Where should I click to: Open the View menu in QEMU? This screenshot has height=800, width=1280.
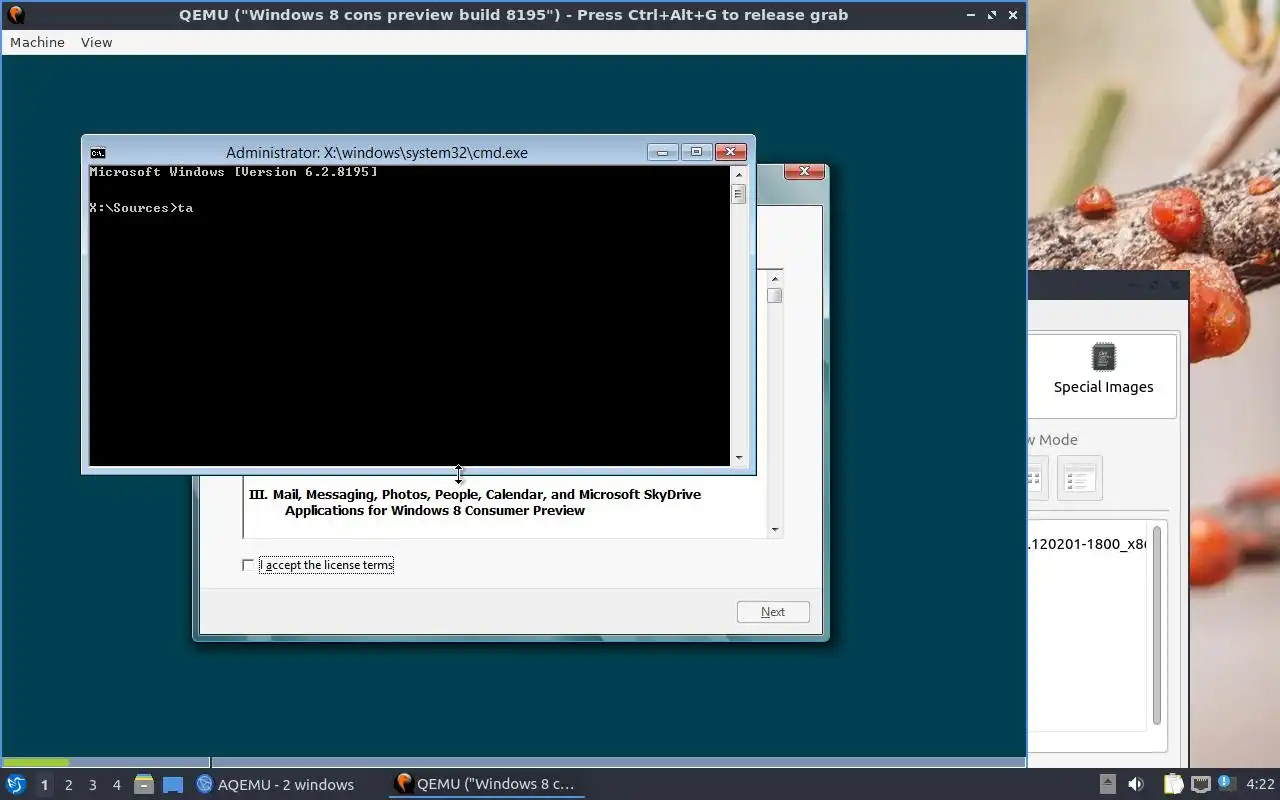point(96,42)
